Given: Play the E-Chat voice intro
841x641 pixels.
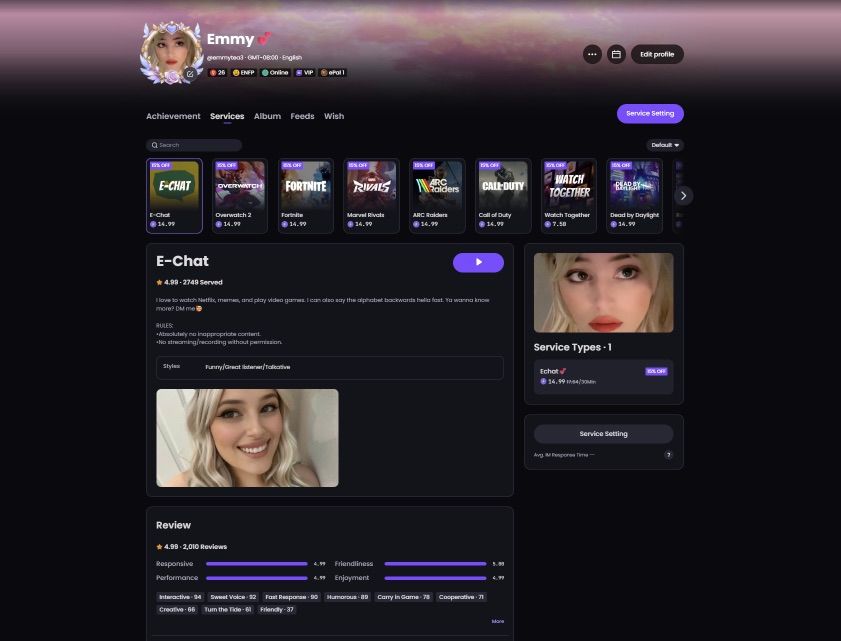Looking at the screenshot, I should point(478,262).
